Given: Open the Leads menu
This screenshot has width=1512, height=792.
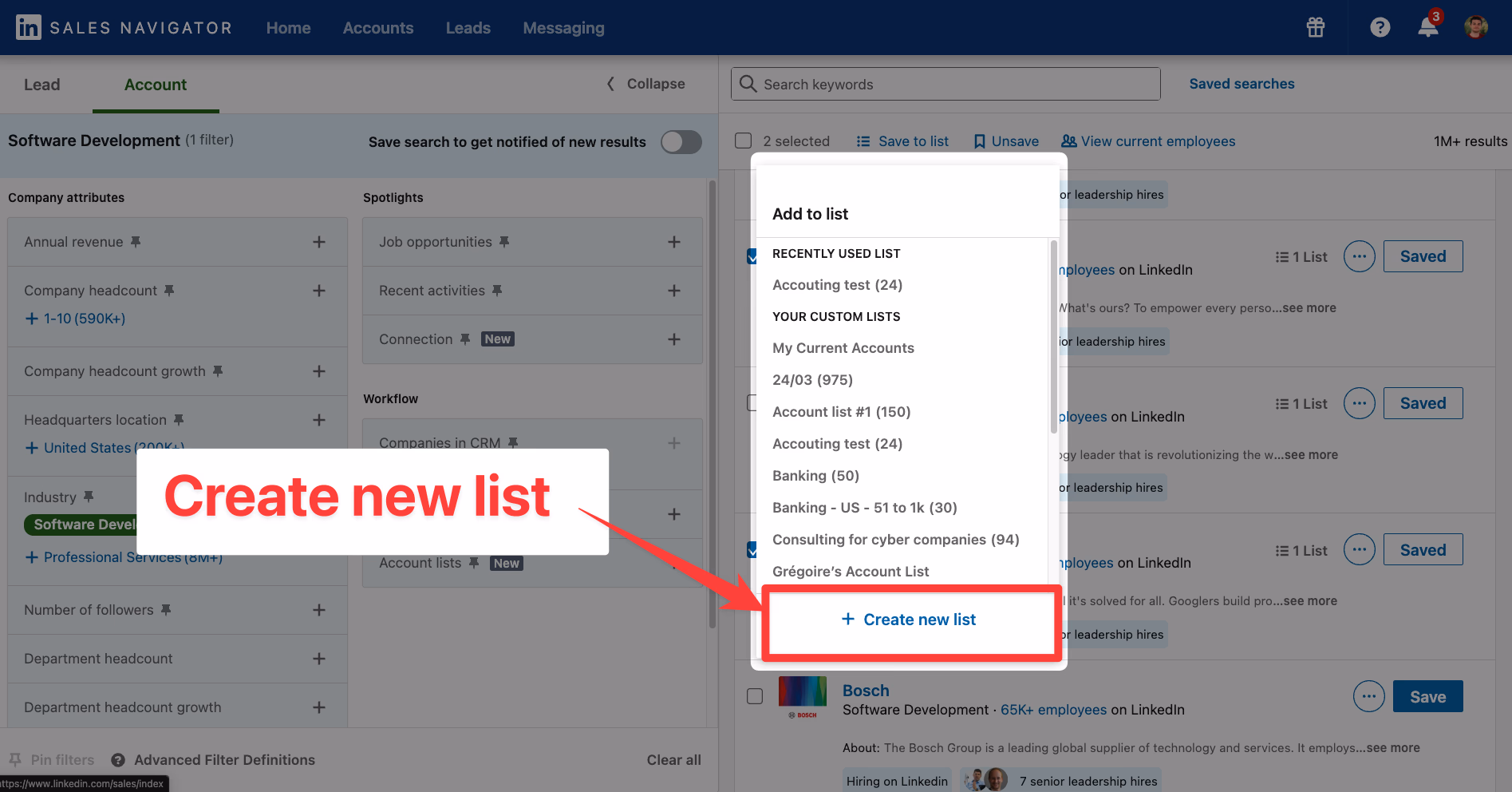Looking at the screenshot, I should [x=468, y=28].
